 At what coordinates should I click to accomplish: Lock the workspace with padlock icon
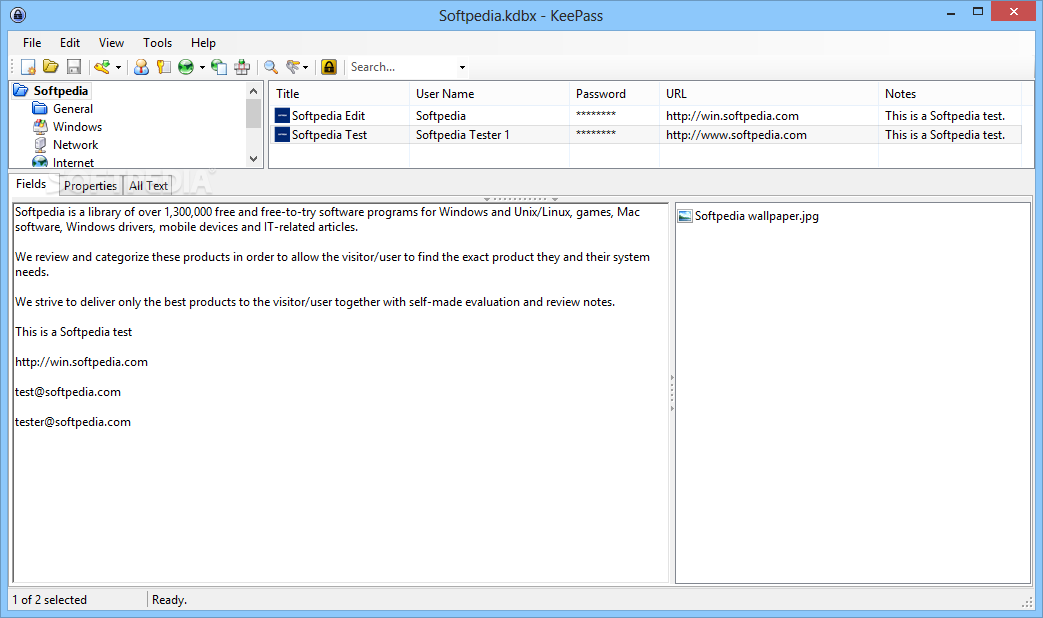[329, 67]
